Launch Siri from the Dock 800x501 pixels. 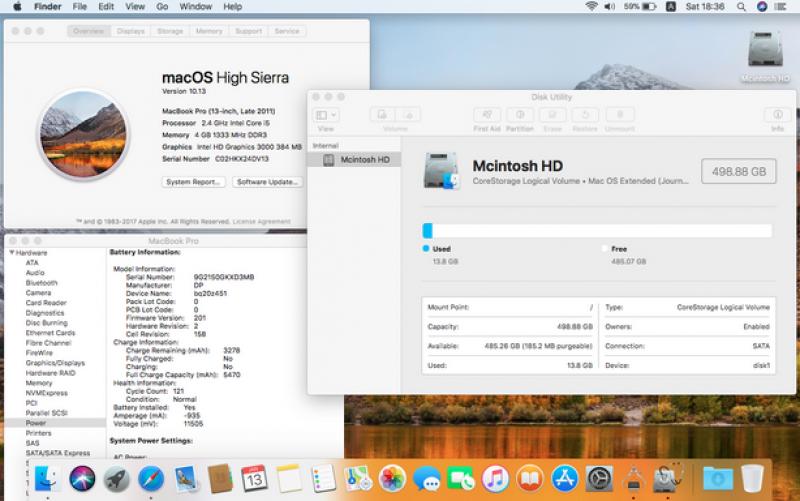[82, 479]
